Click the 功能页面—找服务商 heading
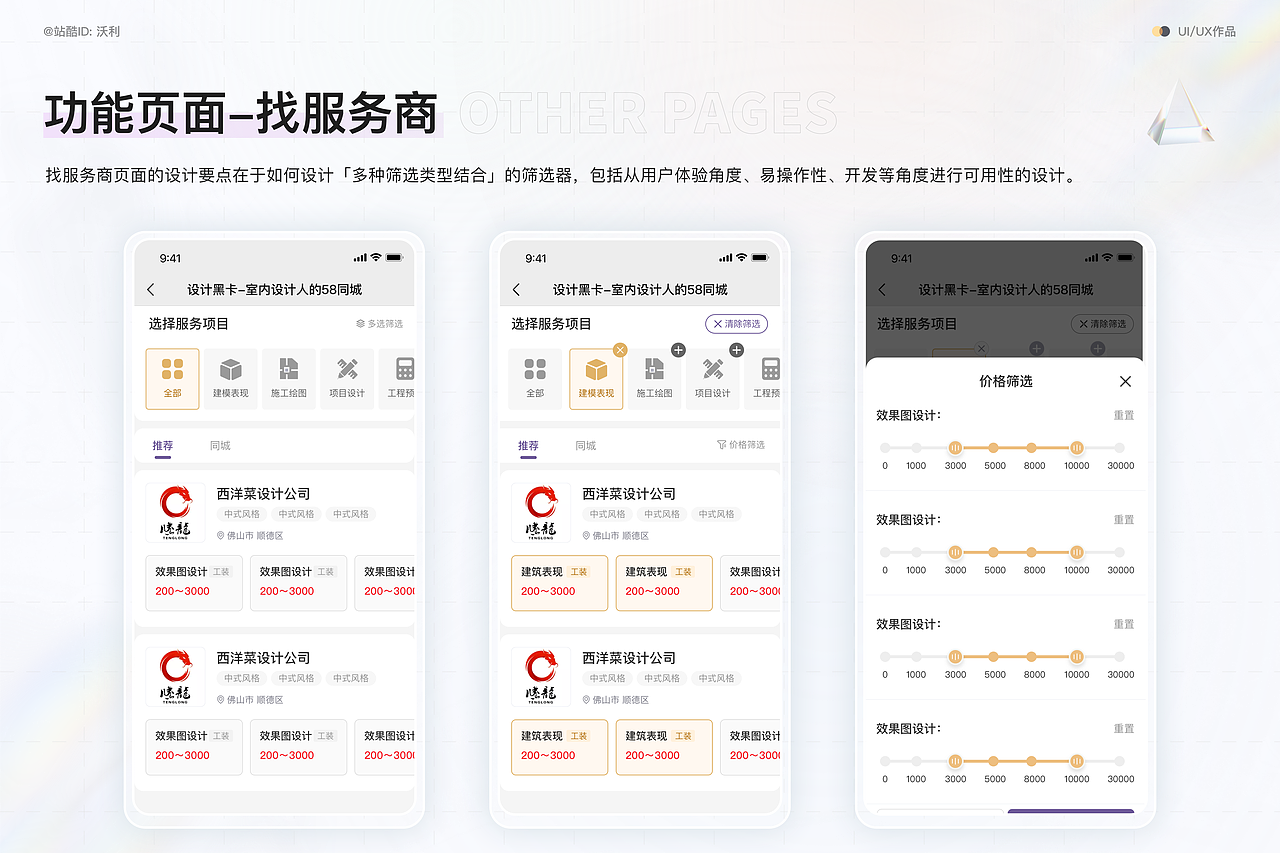Image resolution: width=1280 pixels, height=853 pixels. pos(242,113)
